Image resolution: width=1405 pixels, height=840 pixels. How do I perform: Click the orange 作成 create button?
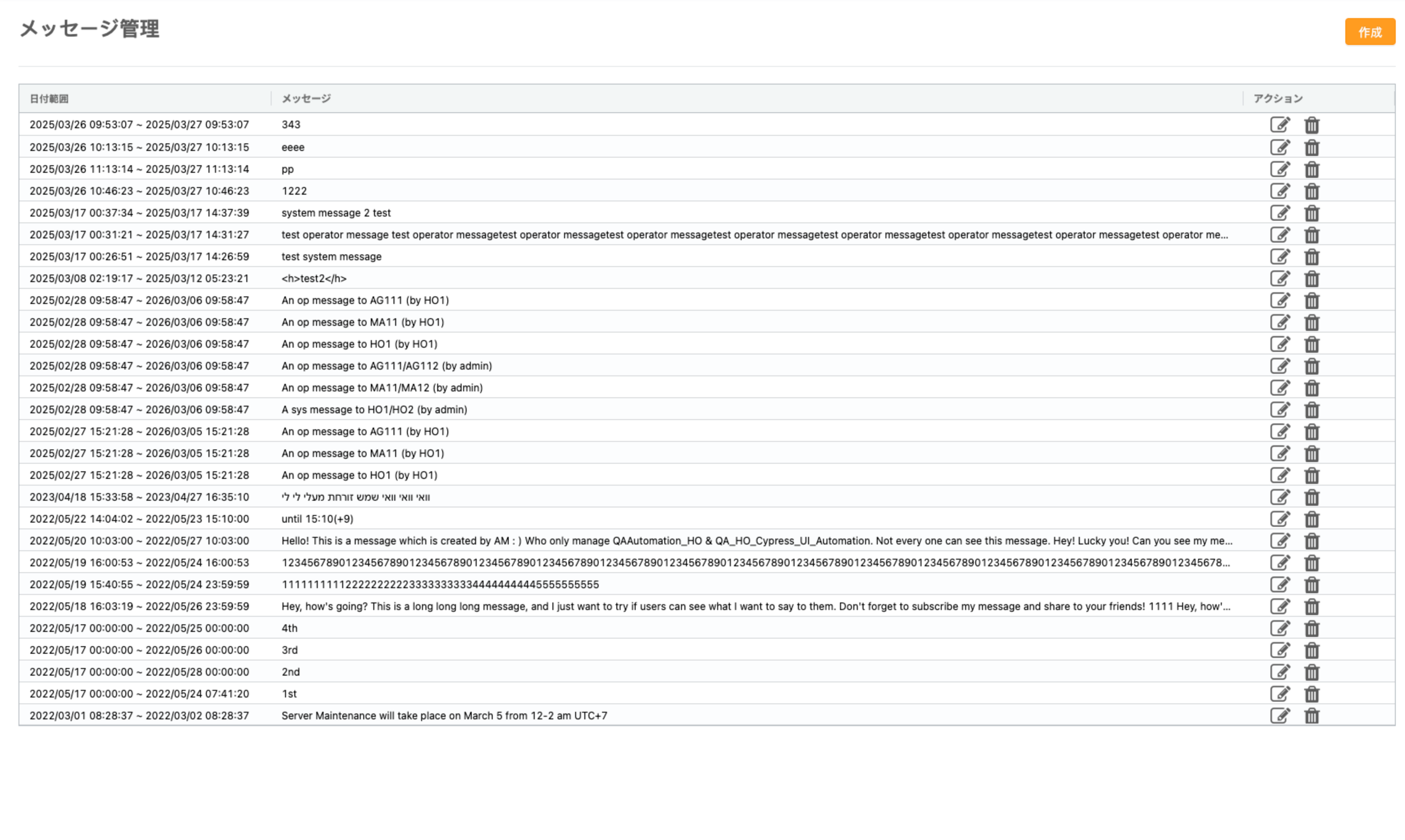(1369, 32)
